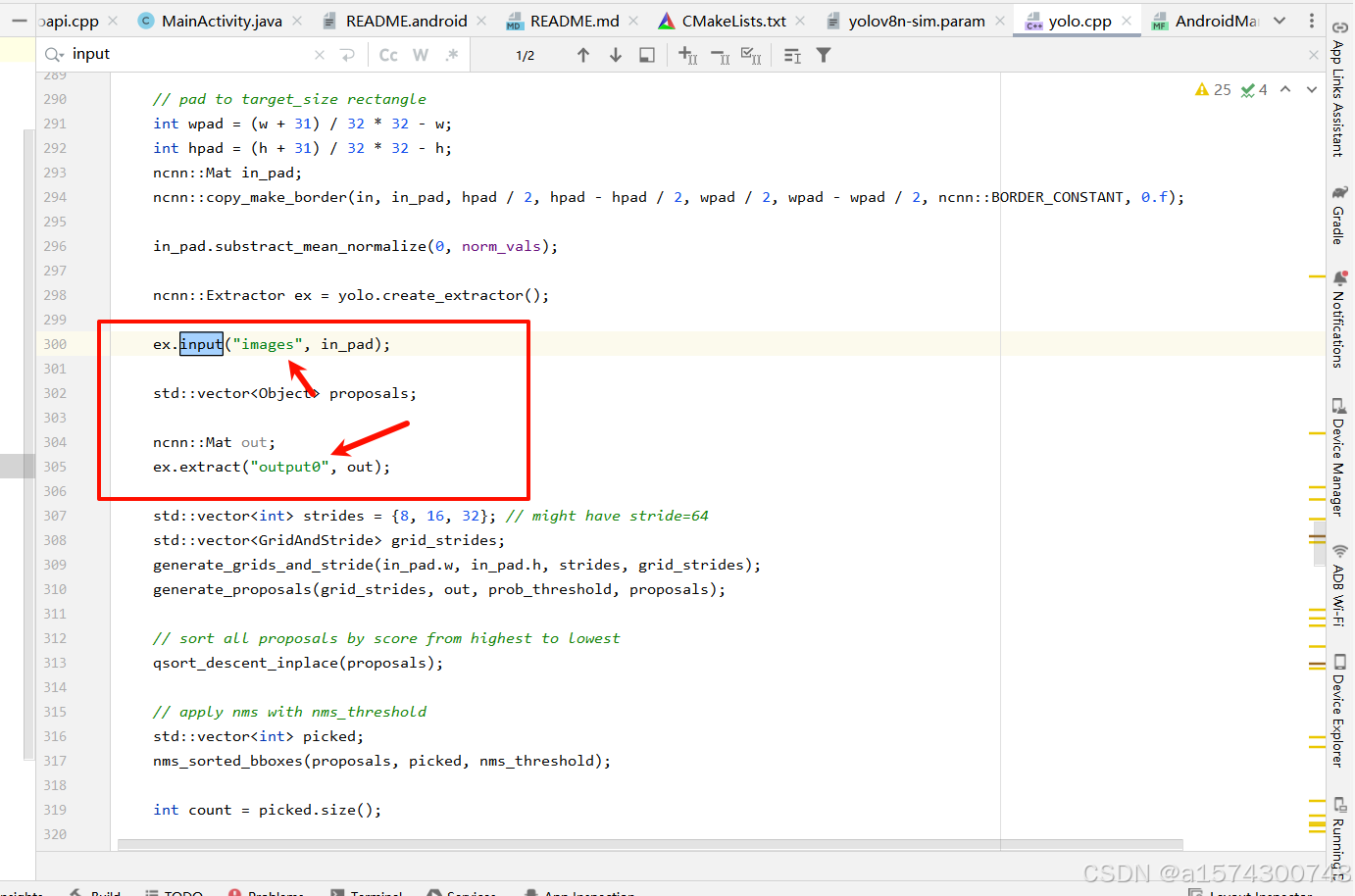Toggle whole Words matching in search
This screenshot has height=896, width=1355.
click(x=421, y=55)
